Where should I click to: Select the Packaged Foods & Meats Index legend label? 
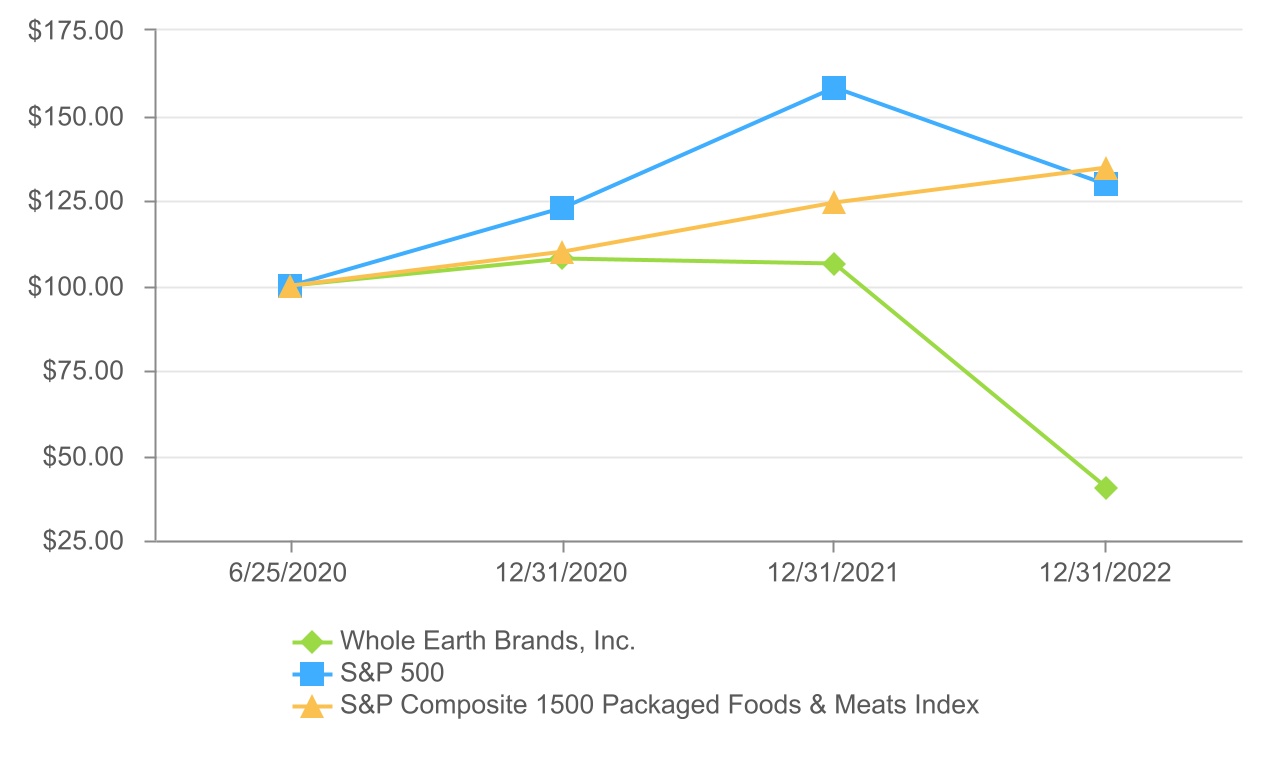(659, 705)
